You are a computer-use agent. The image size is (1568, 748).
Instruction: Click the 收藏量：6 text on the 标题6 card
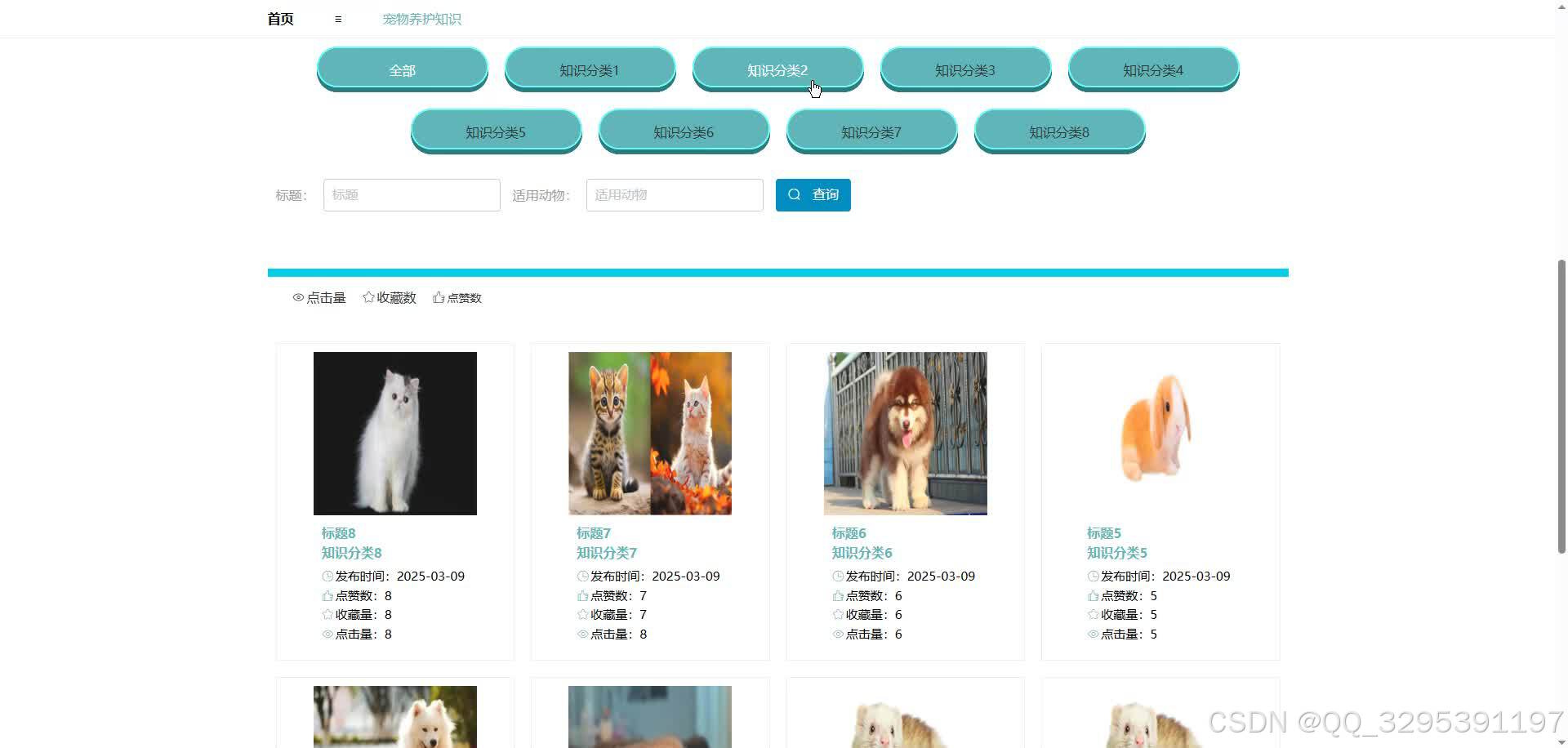pyautogui.click(x=874, y=615)
